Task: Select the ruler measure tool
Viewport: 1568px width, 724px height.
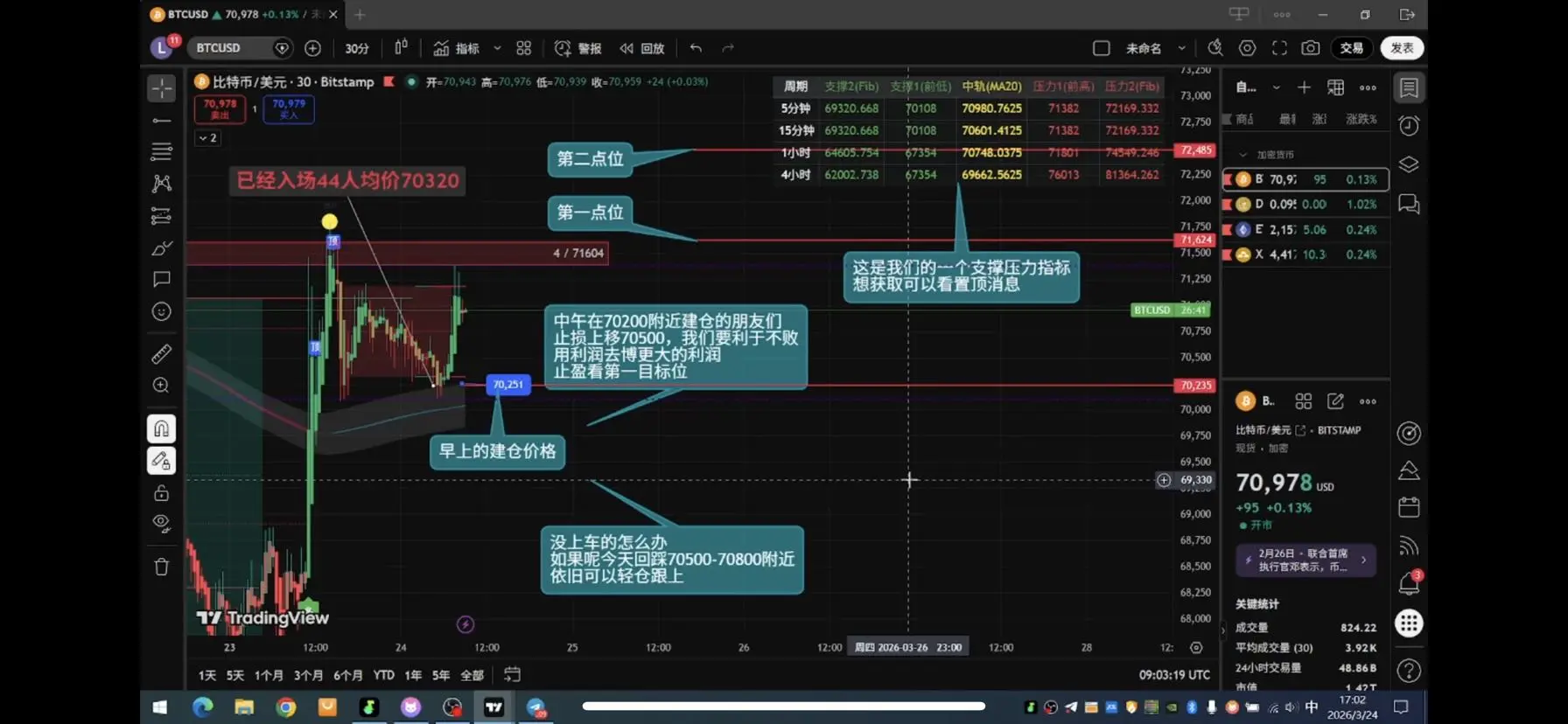Action: click(x=162, y=353)
